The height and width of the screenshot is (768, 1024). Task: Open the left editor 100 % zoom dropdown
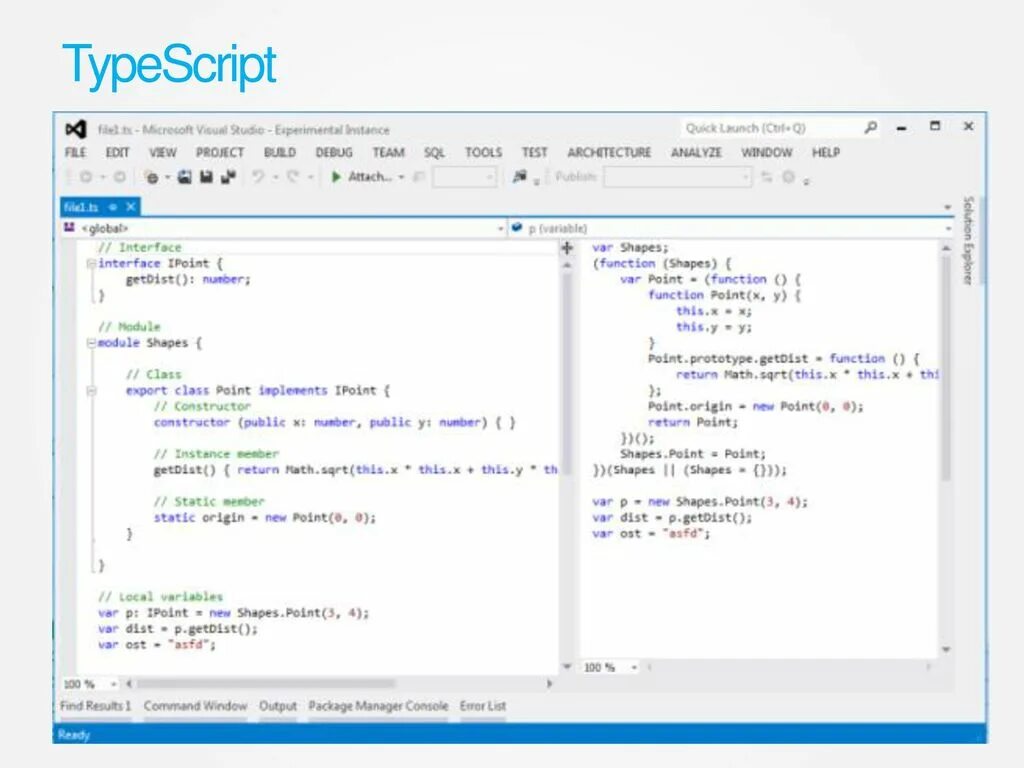coord(113,684)
